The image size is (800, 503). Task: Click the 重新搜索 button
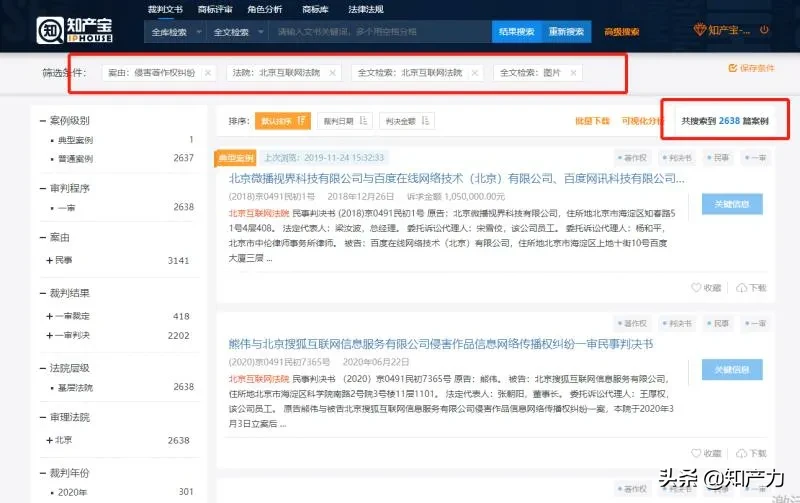[x=566, y=32]
